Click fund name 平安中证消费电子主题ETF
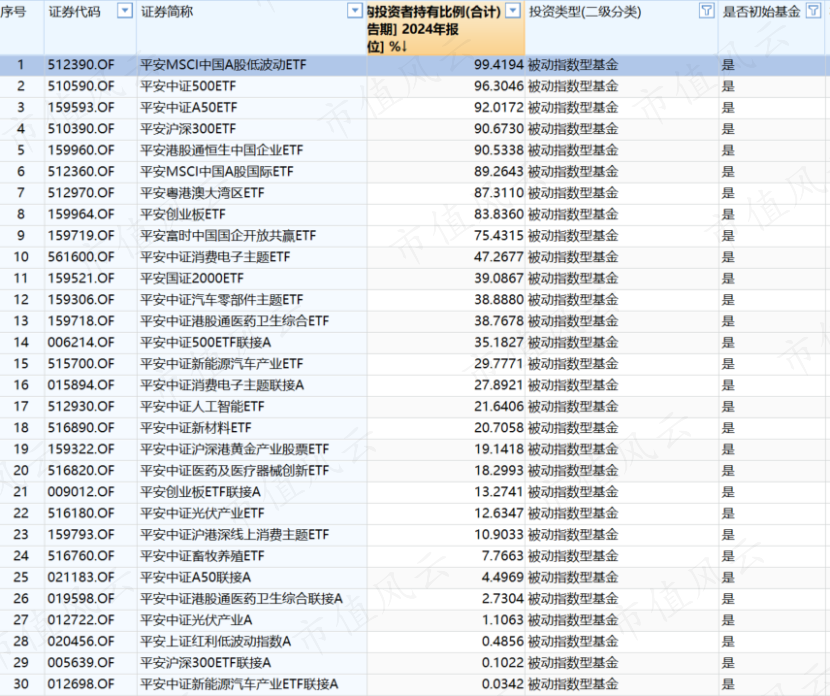Image resolution: width=830 pixels, height=696 pixels. [215, 257]
